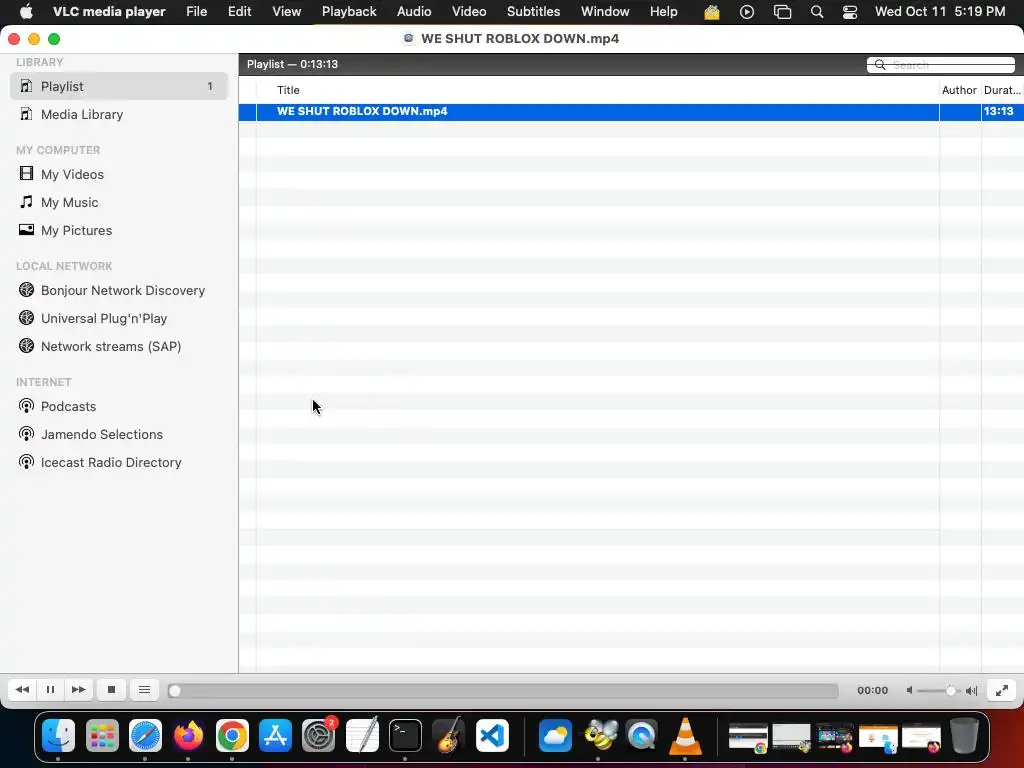Click the elapsed time display 00:00
The height and width of the screenshot is (768, 1024).
point(872,690)
